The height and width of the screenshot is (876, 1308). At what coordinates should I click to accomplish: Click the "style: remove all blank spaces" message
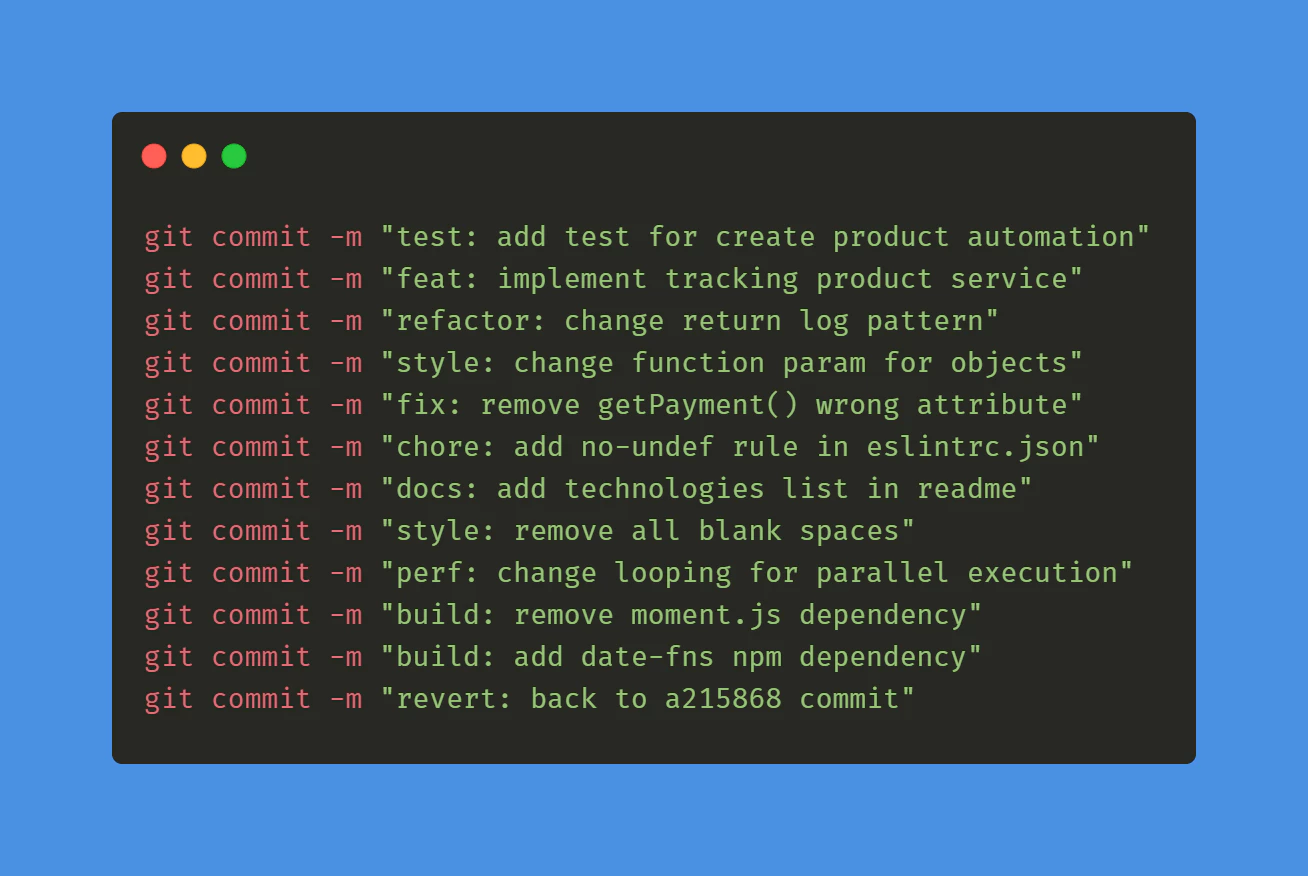pos(647,531)
